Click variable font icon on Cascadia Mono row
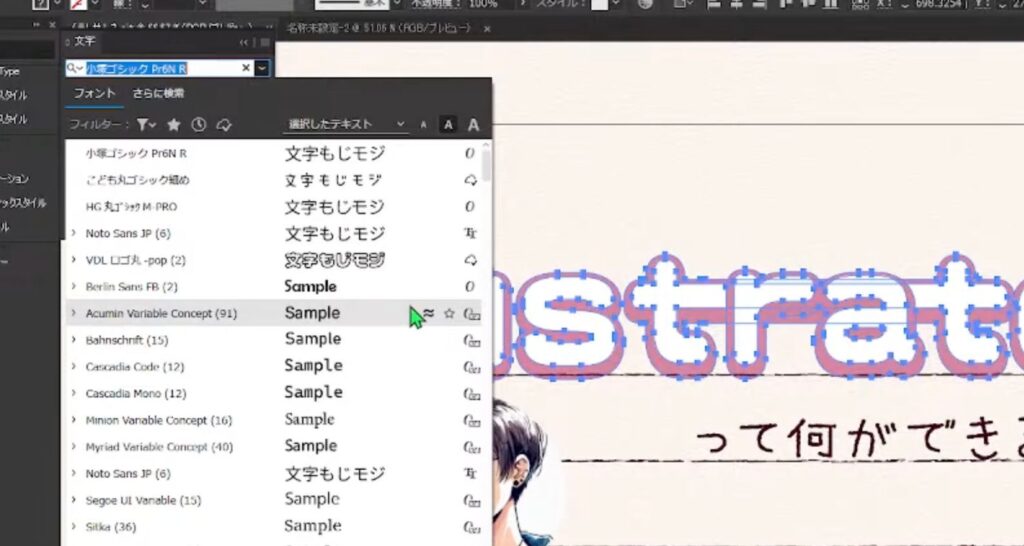 [472, 394]
